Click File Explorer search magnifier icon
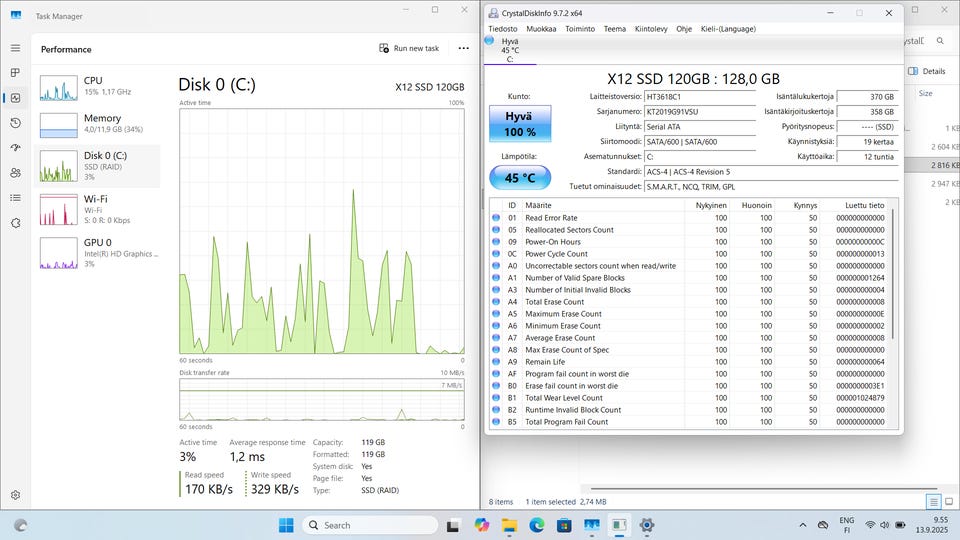The height and width of the screenshot is (540, 960). tap(940, 41)
